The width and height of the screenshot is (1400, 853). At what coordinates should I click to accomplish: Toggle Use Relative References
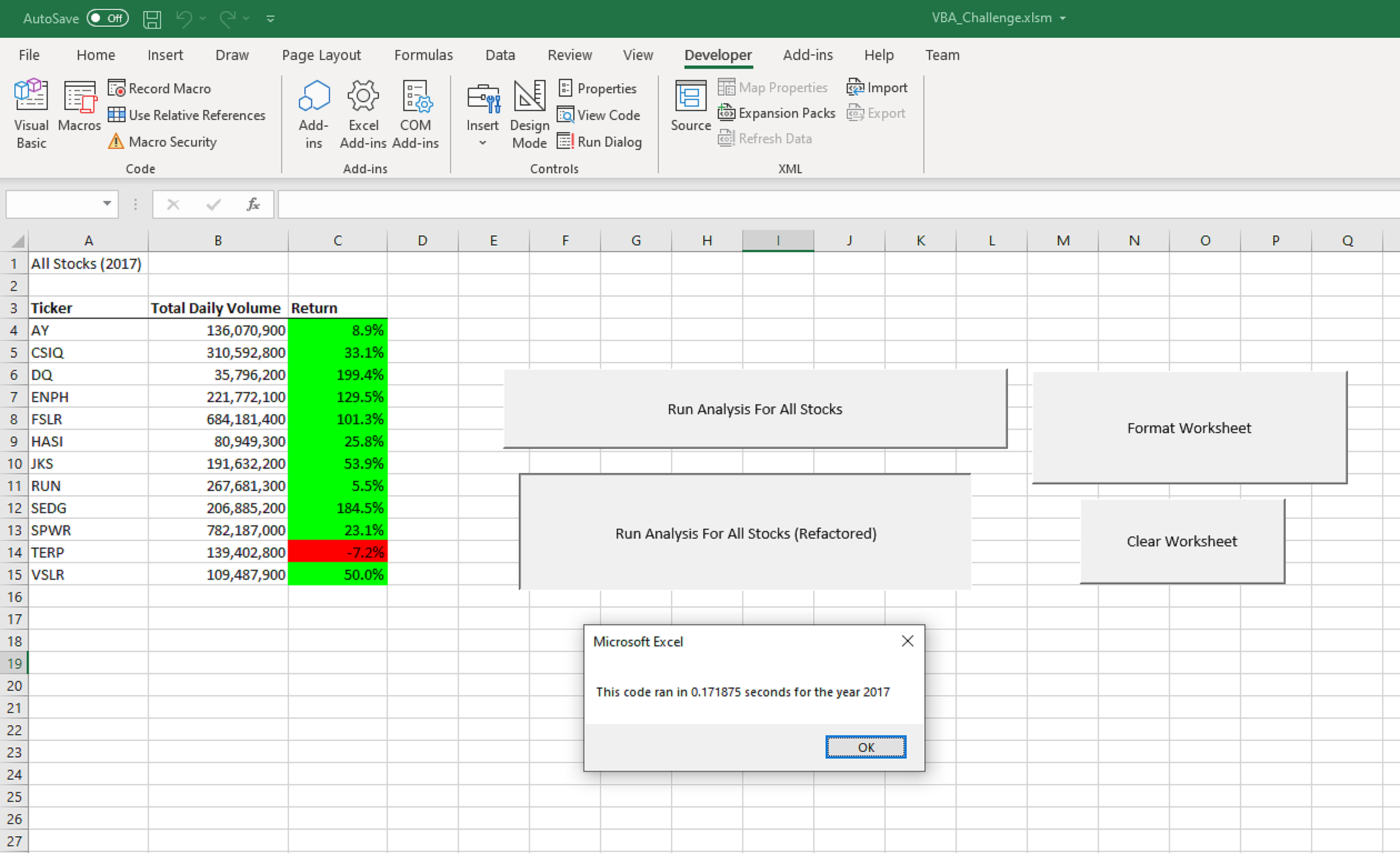click(x=187, y=115)
